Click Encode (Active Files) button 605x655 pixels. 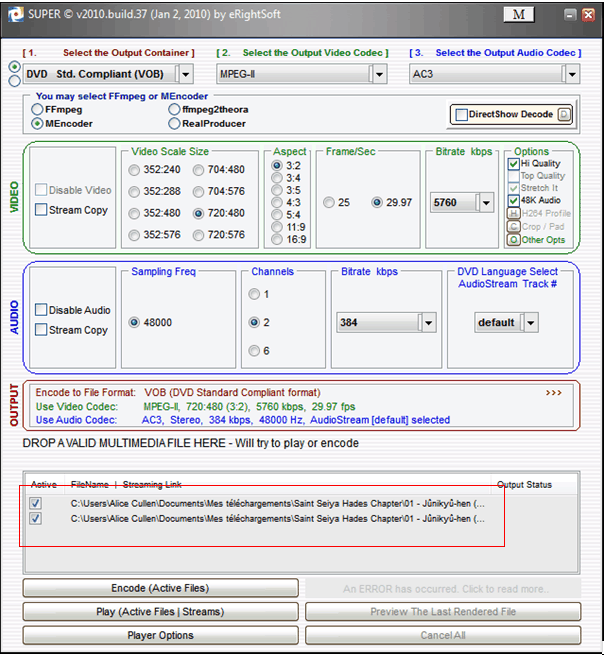160,588
